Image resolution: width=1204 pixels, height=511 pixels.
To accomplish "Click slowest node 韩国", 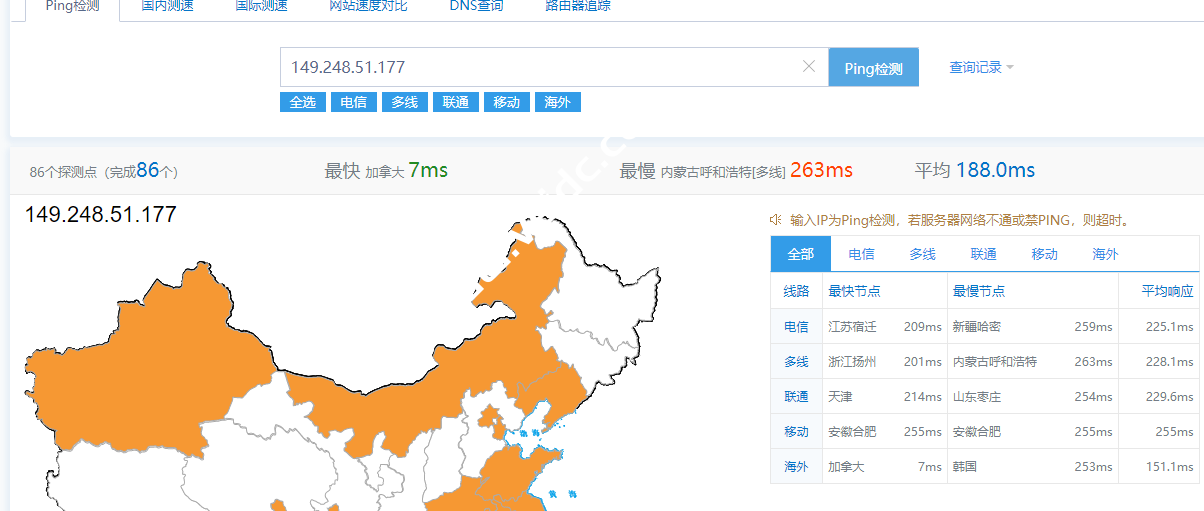I will [x=965, y=467].
